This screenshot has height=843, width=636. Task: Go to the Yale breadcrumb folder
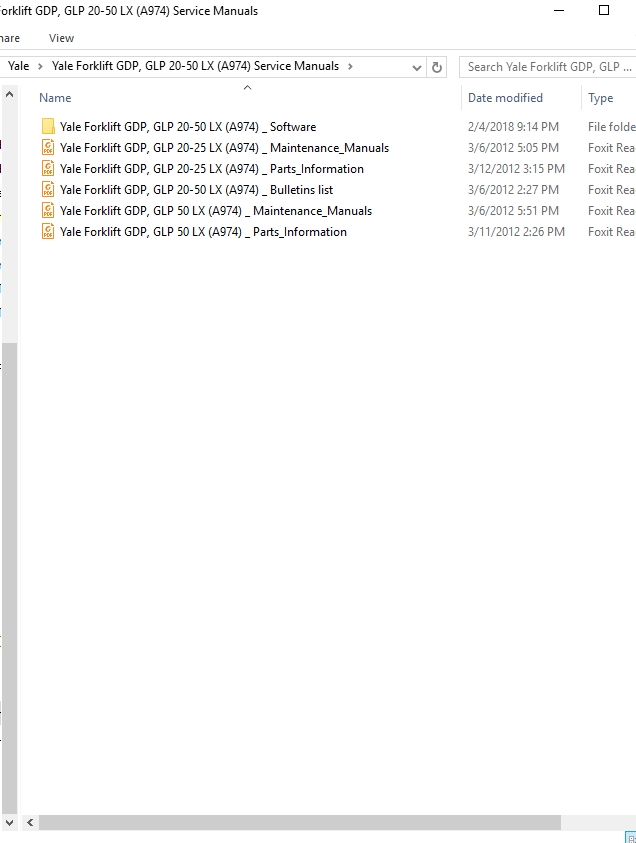click(19, 66)
